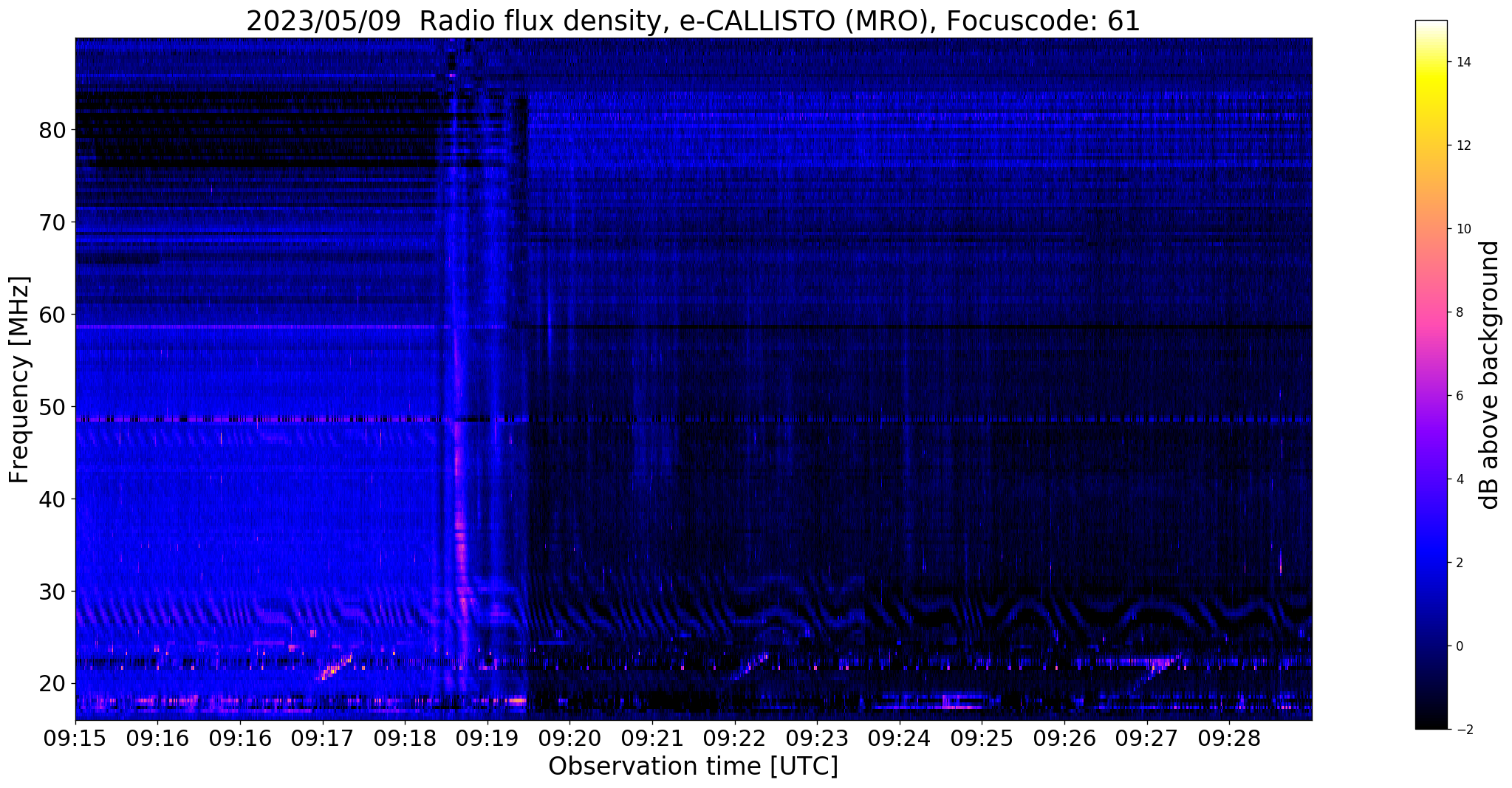1512x788 pixels.
Task: Select the 09:22 time tick label
Action: pyautogui.click(x=734, y=739)
